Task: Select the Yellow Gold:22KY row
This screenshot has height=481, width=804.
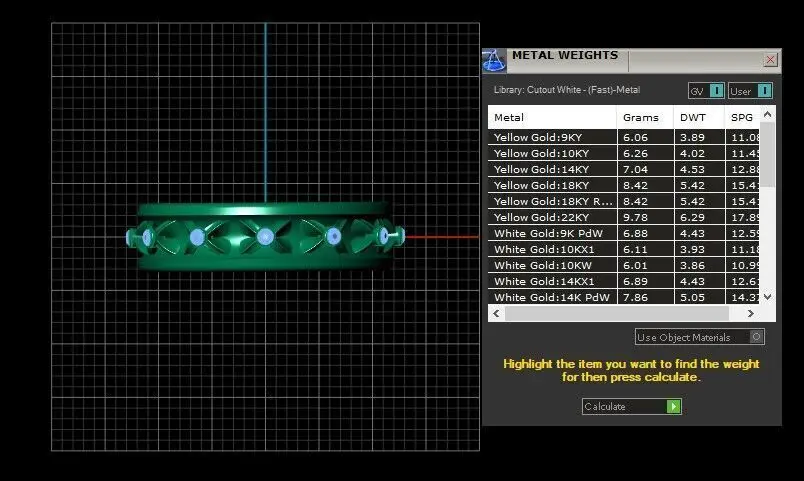Action: coord(624,217)
